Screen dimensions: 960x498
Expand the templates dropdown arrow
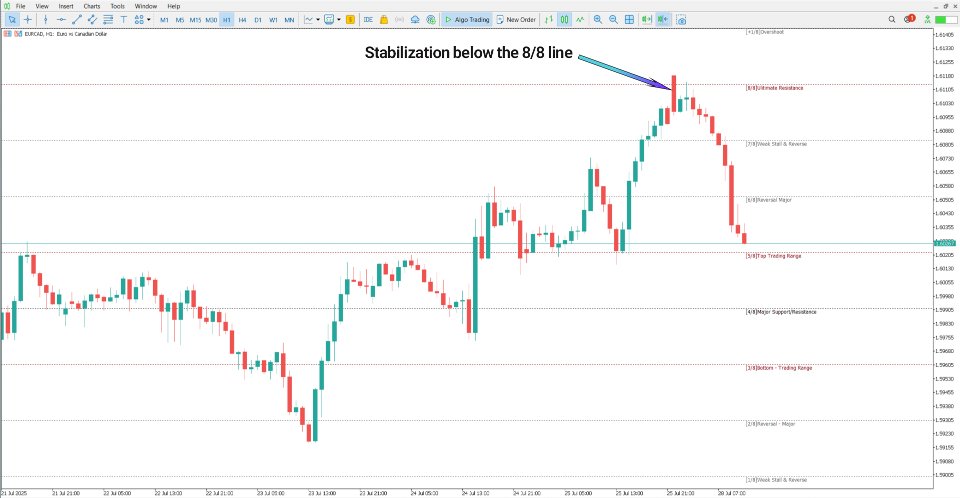coord(339,20)
